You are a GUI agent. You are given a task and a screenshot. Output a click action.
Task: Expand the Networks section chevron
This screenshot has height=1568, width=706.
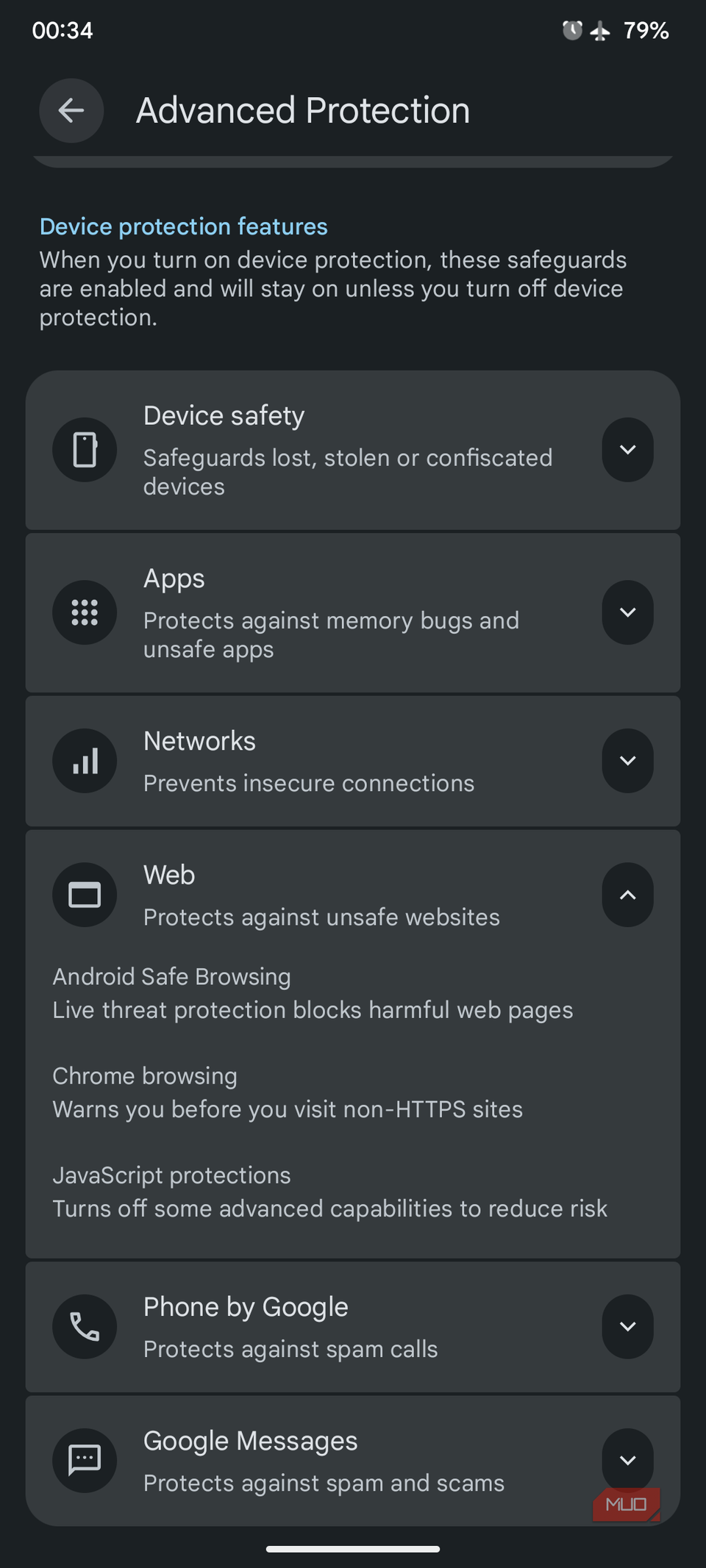[x=627, y=761]
